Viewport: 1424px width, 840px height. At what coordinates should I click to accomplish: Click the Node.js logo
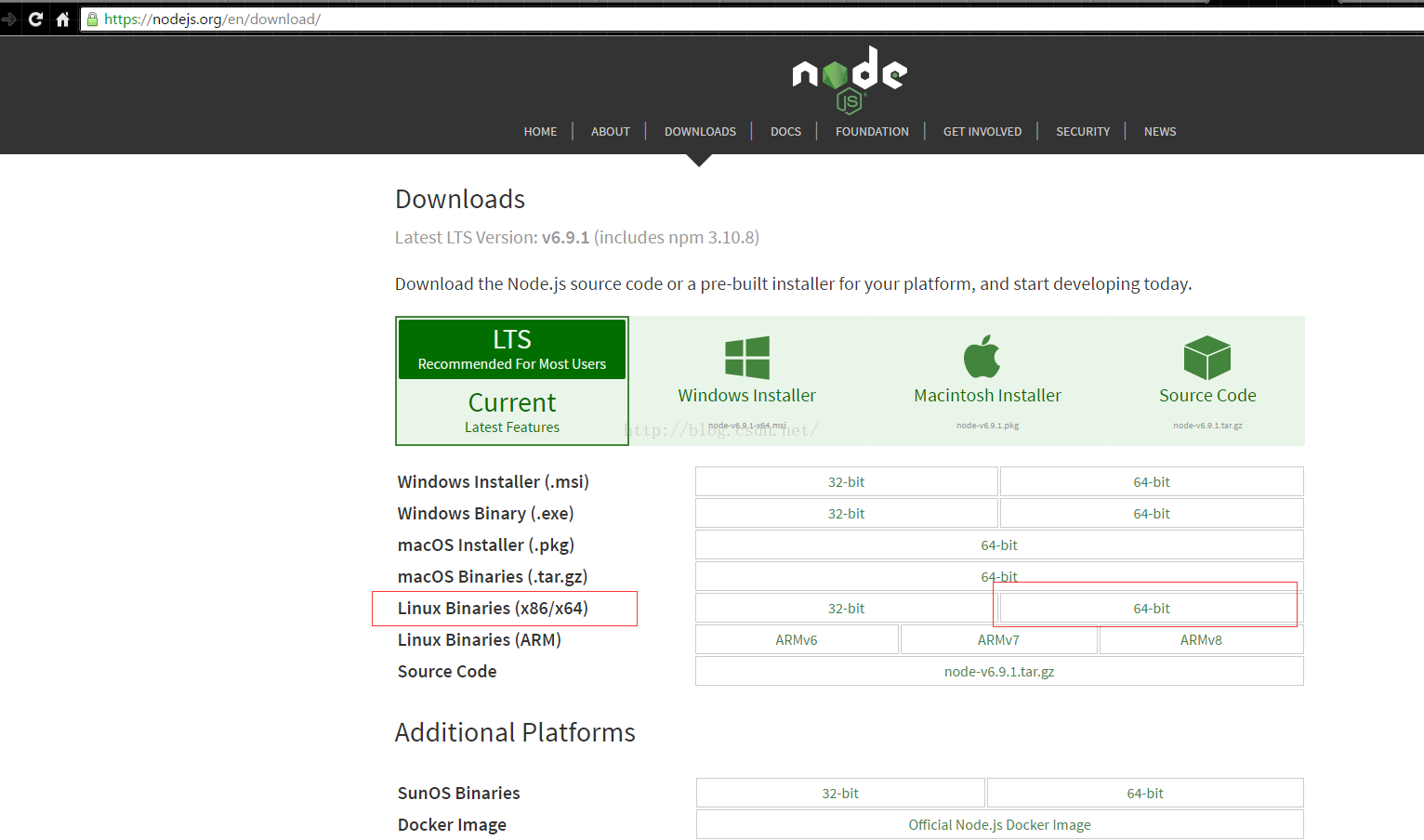pos(850,80)
